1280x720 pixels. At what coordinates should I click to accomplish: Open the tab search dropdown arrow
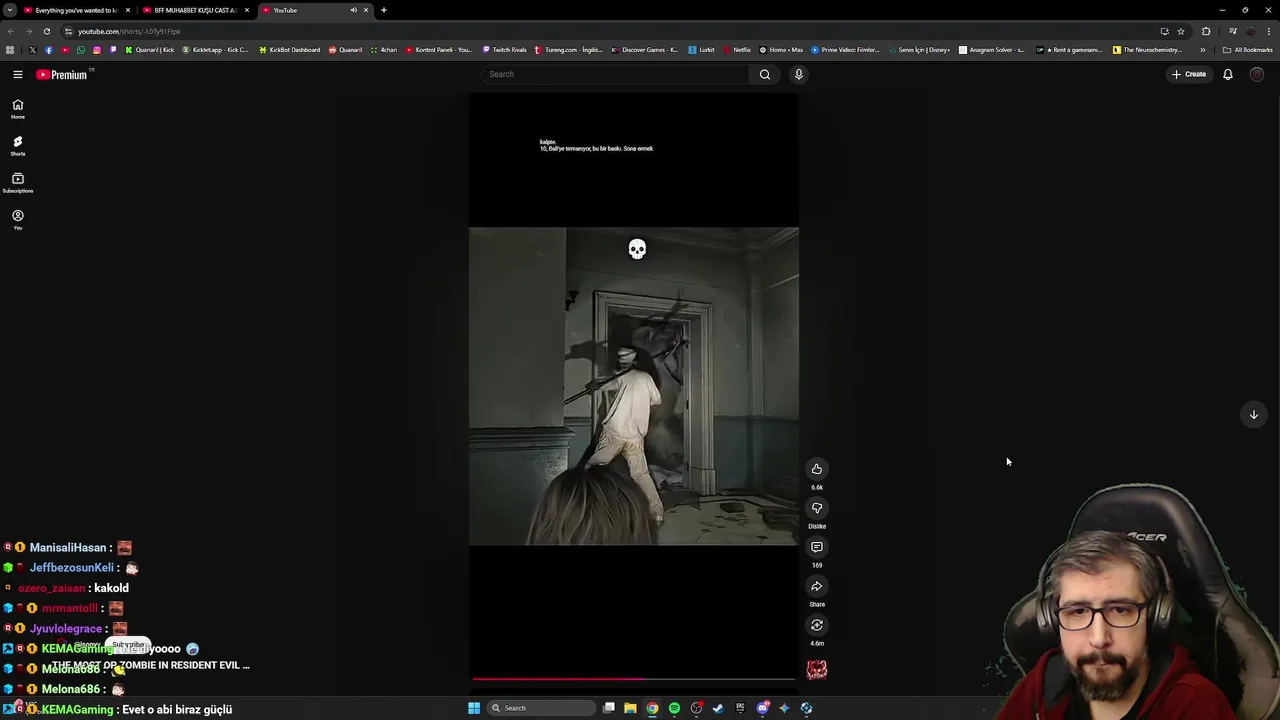point(9,10)
